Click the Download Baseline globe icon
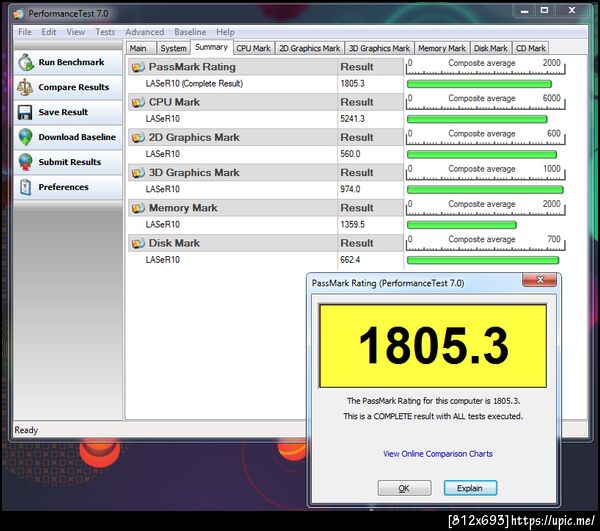Viewport: 600px width, 531px height. tap(25, 137)
